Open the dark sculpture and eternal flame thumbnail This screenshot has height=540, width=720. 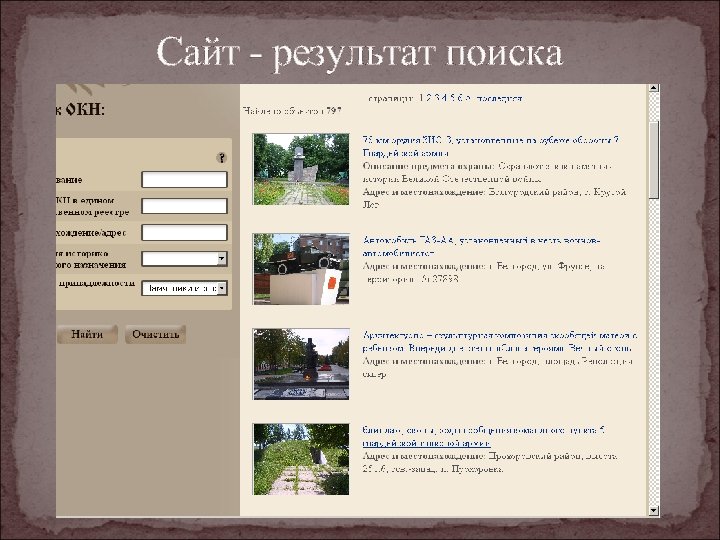tap(301, 364)
